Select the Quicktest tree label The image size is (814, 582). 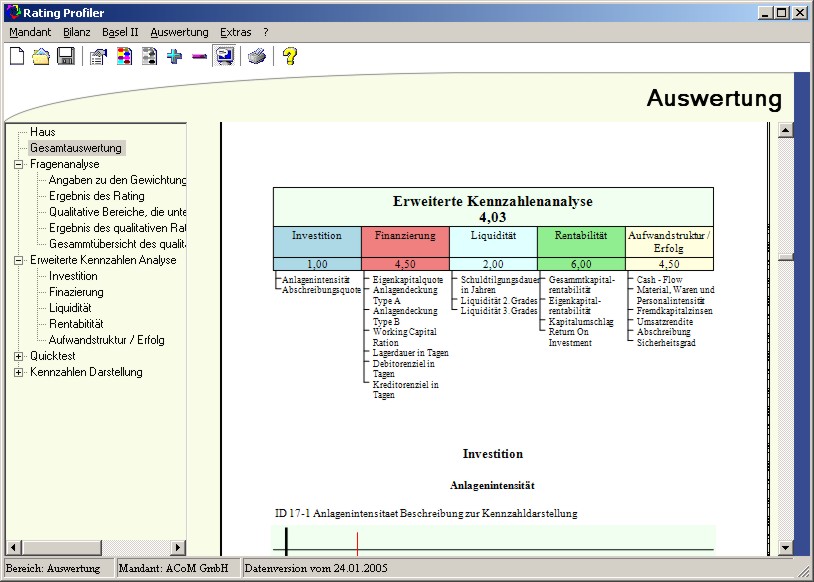point(52,356)
